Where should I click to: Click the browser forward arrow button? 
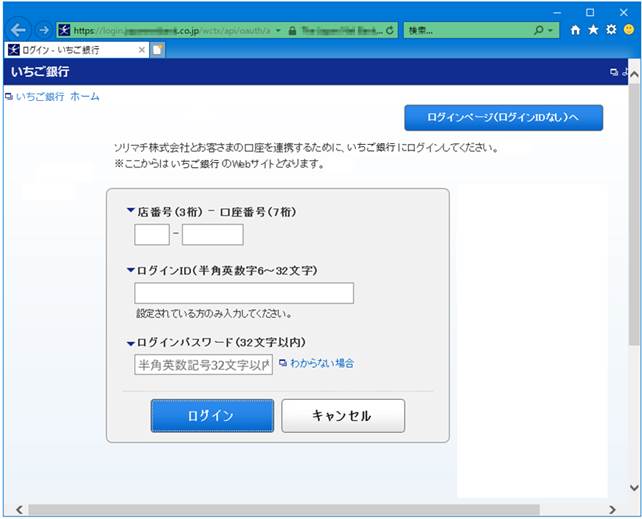point(43,30)
